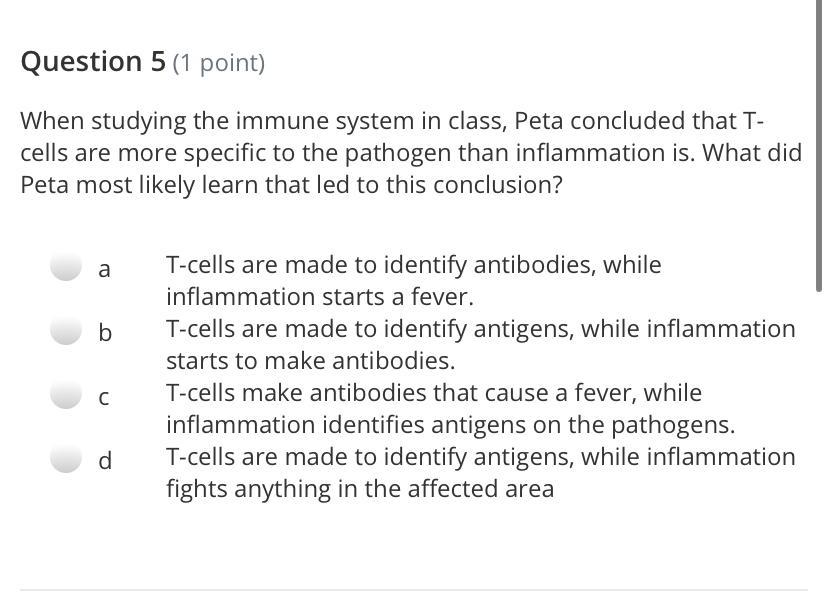Click first line of answer d about identifying antigens

click(480, 457)
